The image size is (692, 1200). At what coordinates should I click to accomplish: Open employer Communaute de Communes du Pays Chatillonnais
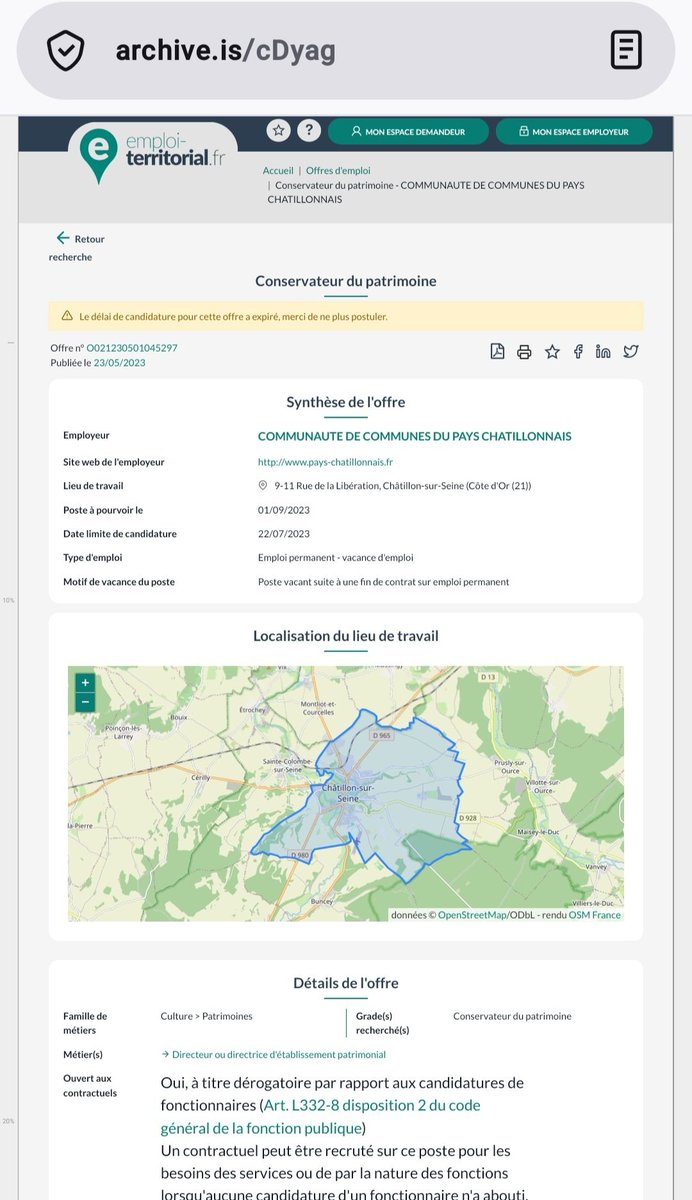[415, 436]
